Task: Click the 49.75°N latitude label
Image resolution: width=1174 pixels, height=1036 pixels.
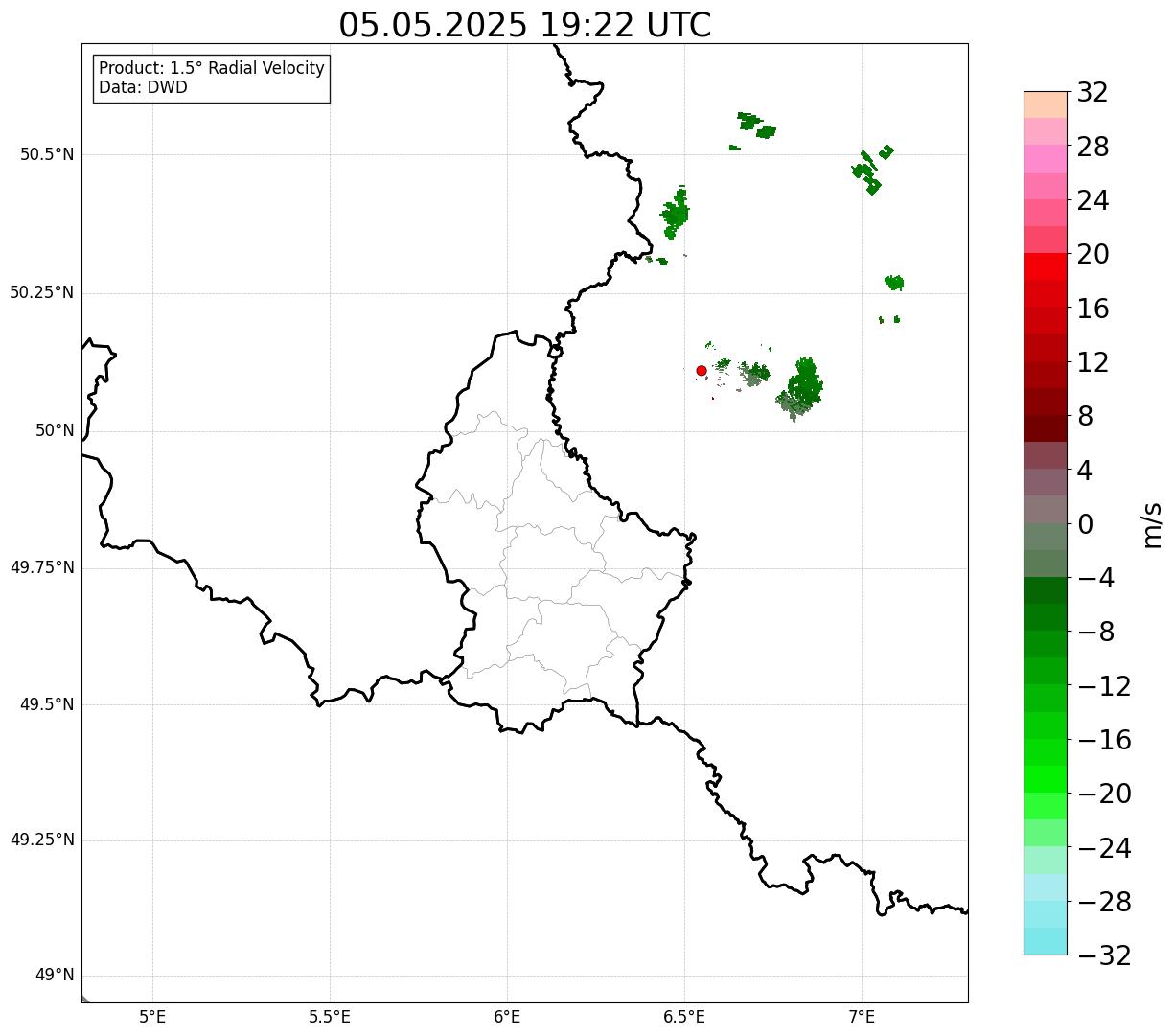Action: (x=42, y=567)
